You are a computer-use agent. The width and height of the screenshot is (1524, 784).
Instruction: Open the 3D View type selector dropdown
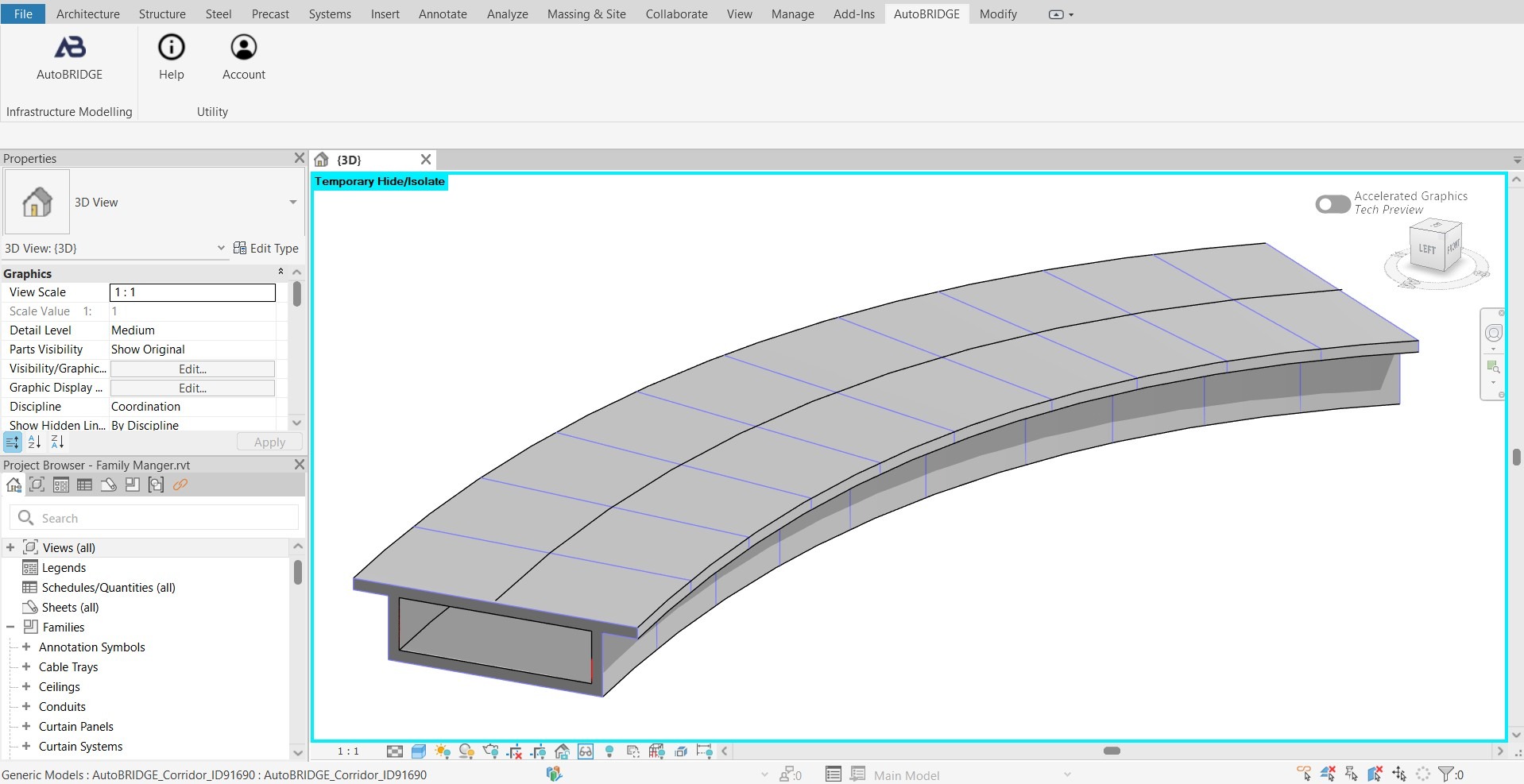292,203
